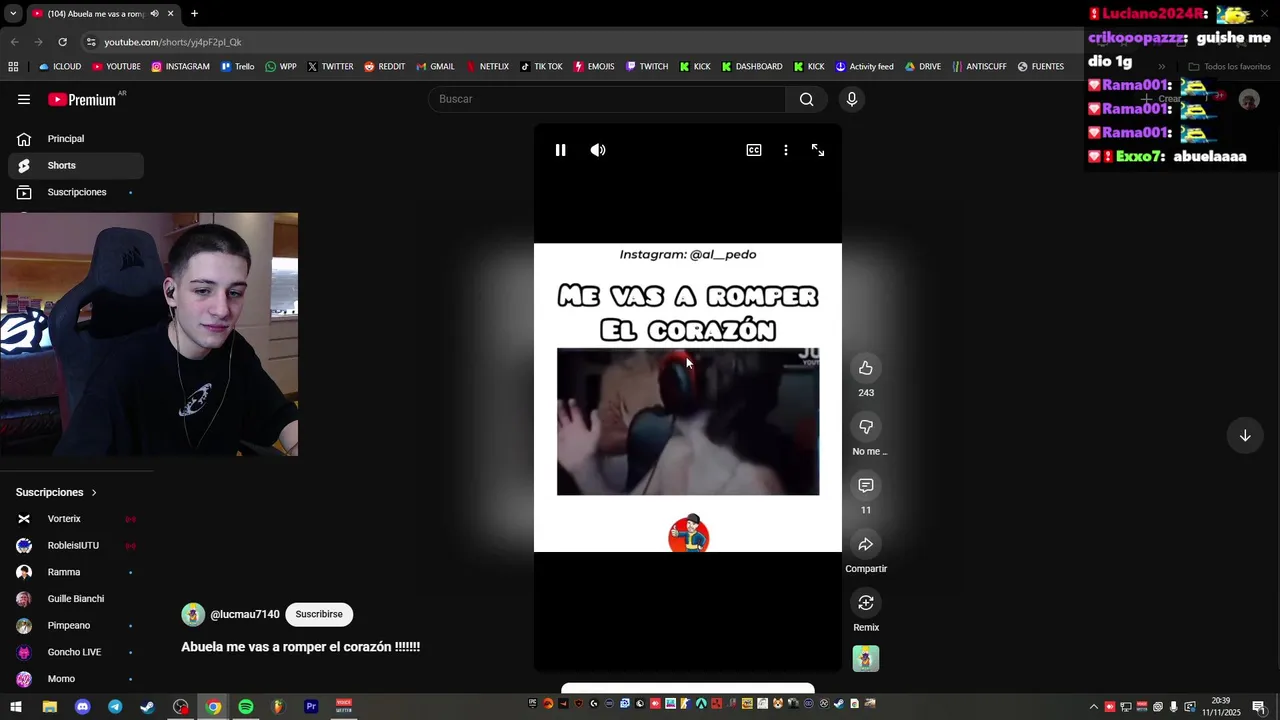The image size is (1280, 720).
Task: Click the Buscar search field
Action: point(607,99)
